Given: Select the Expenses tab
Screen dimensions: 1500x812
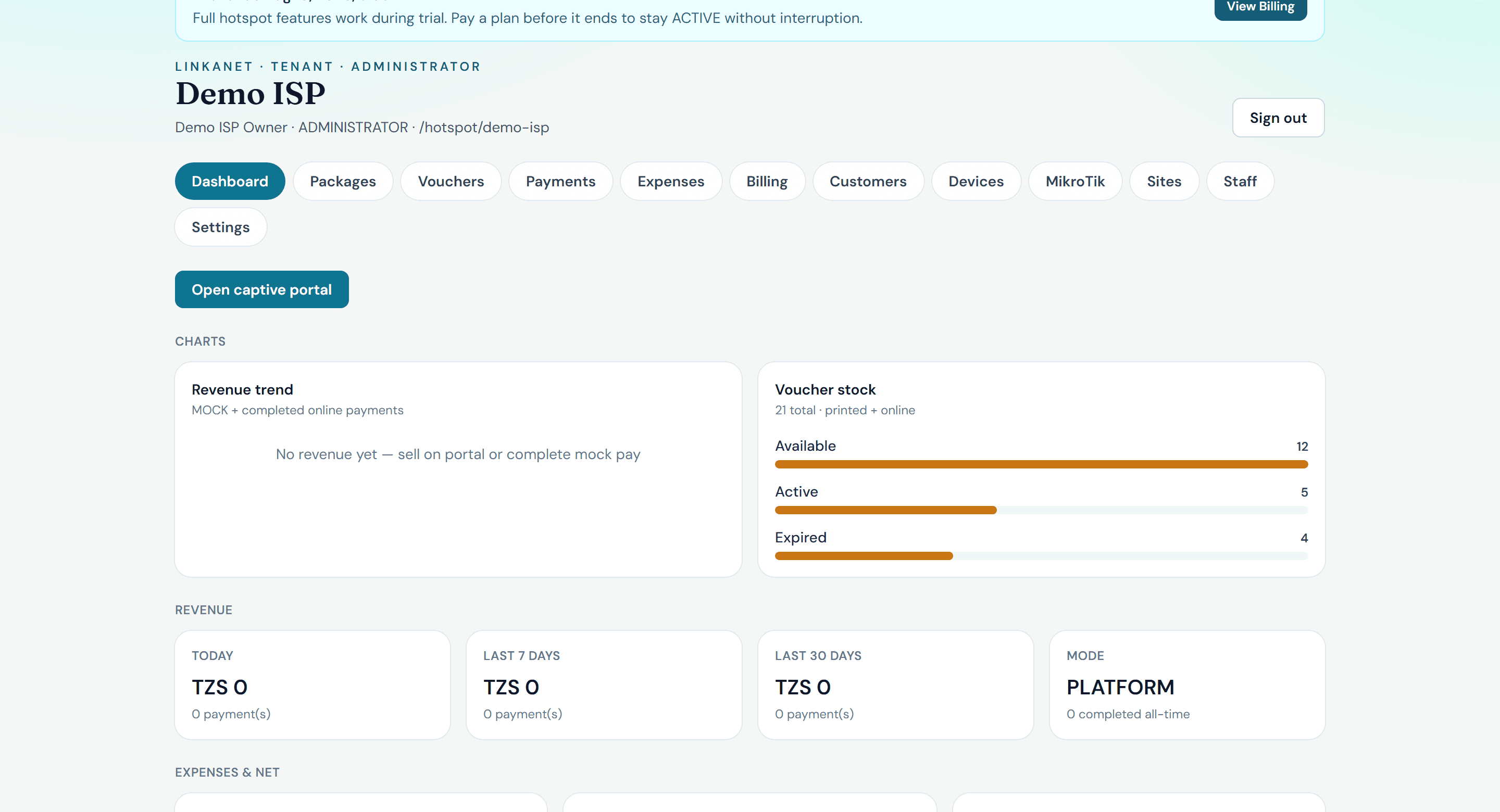Looking at the screenshot, I should pos(671,181).
